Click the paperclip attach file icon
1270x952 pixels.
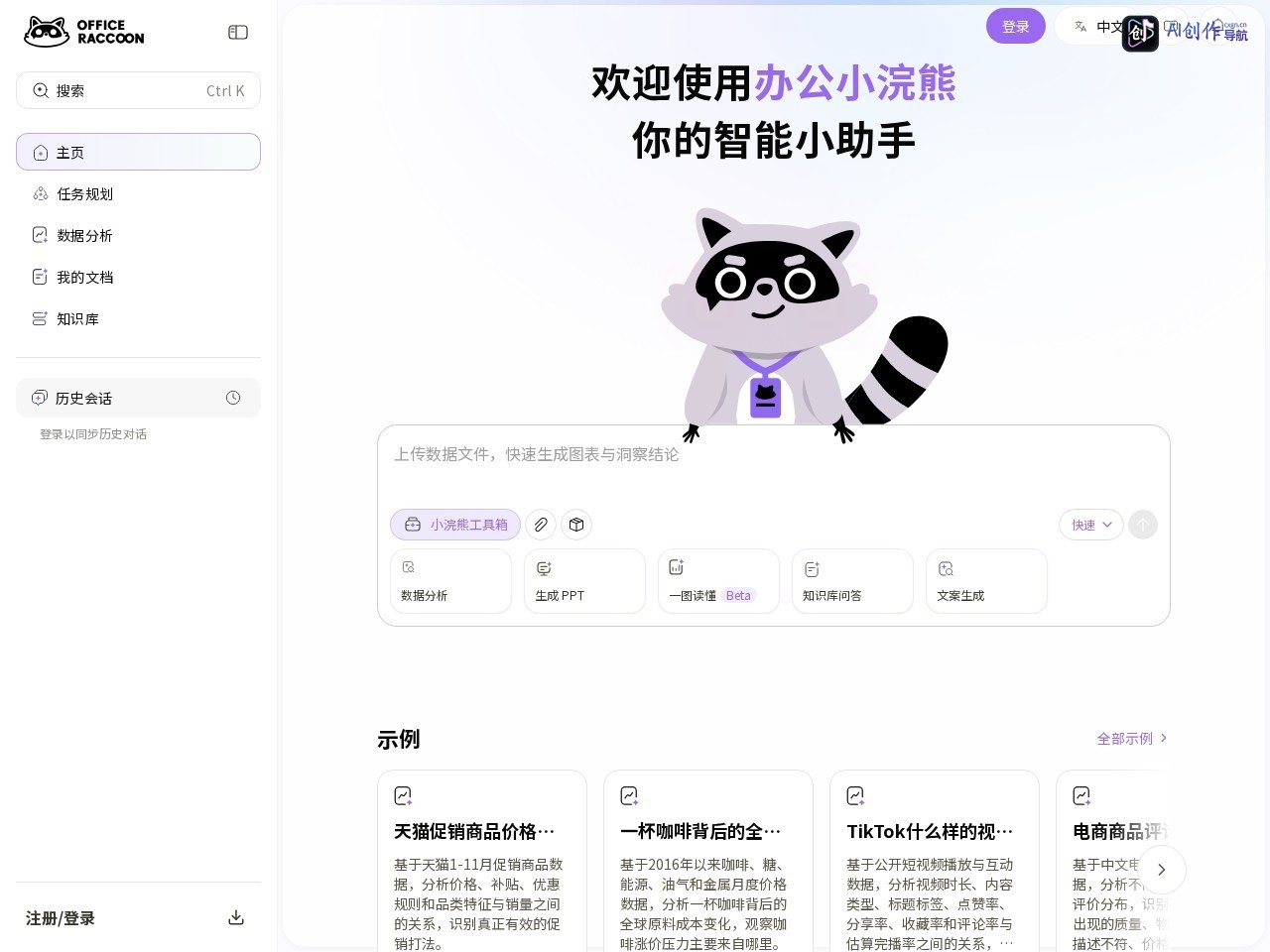(x=541, y=525)
